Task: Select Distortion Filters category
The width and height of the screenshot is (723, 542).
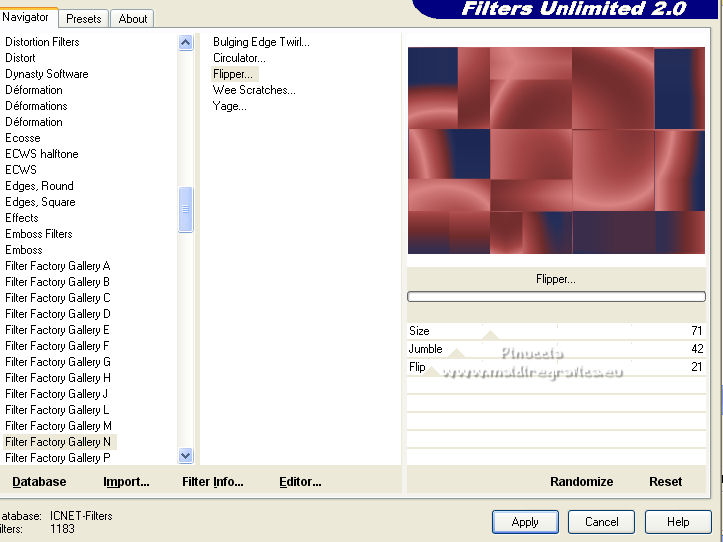Action: point(42,42)
